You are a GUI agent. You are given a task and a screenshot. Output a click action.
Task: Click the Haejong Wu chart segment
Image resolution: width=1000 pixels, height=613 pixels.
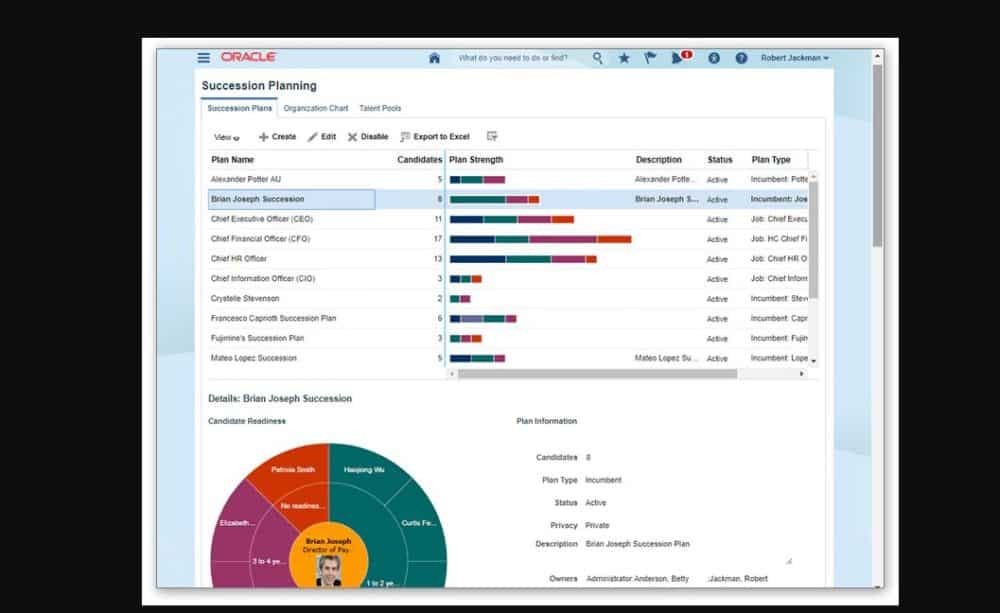(x=364, y=468)
